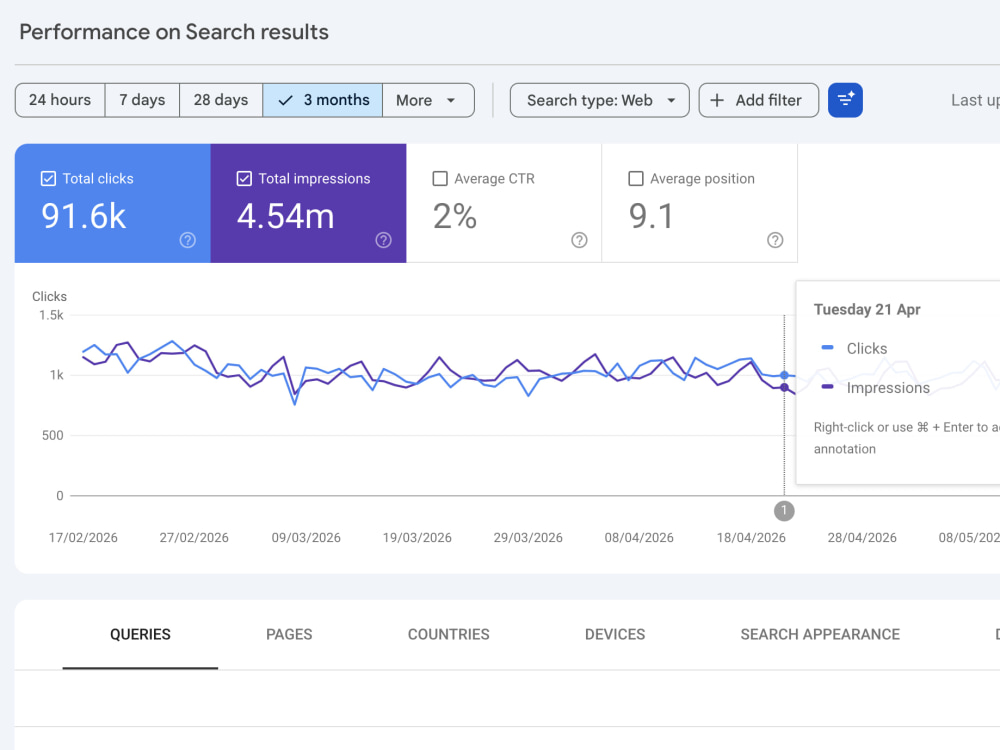
Task: Open help icon on Total impressions card
Action: pos(383,240)
